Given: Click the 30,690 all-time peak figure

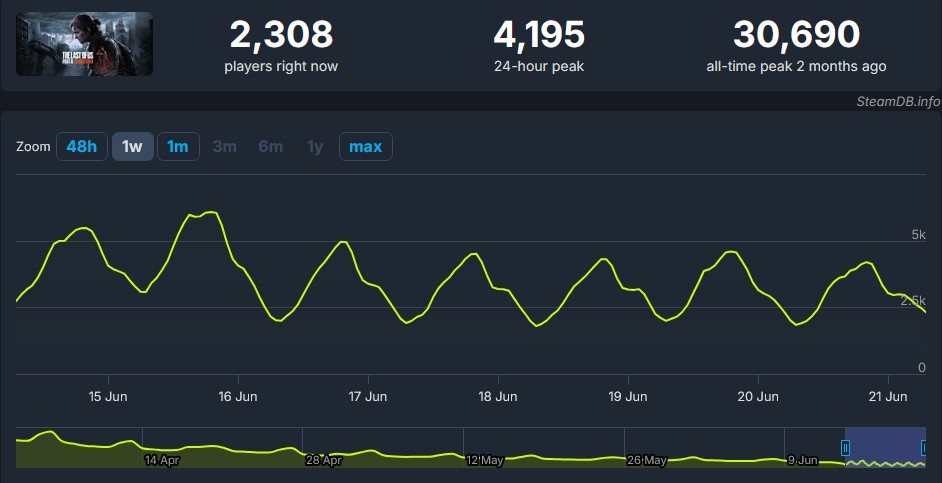Looking at the screenshot, I should (x=797, y=35).
